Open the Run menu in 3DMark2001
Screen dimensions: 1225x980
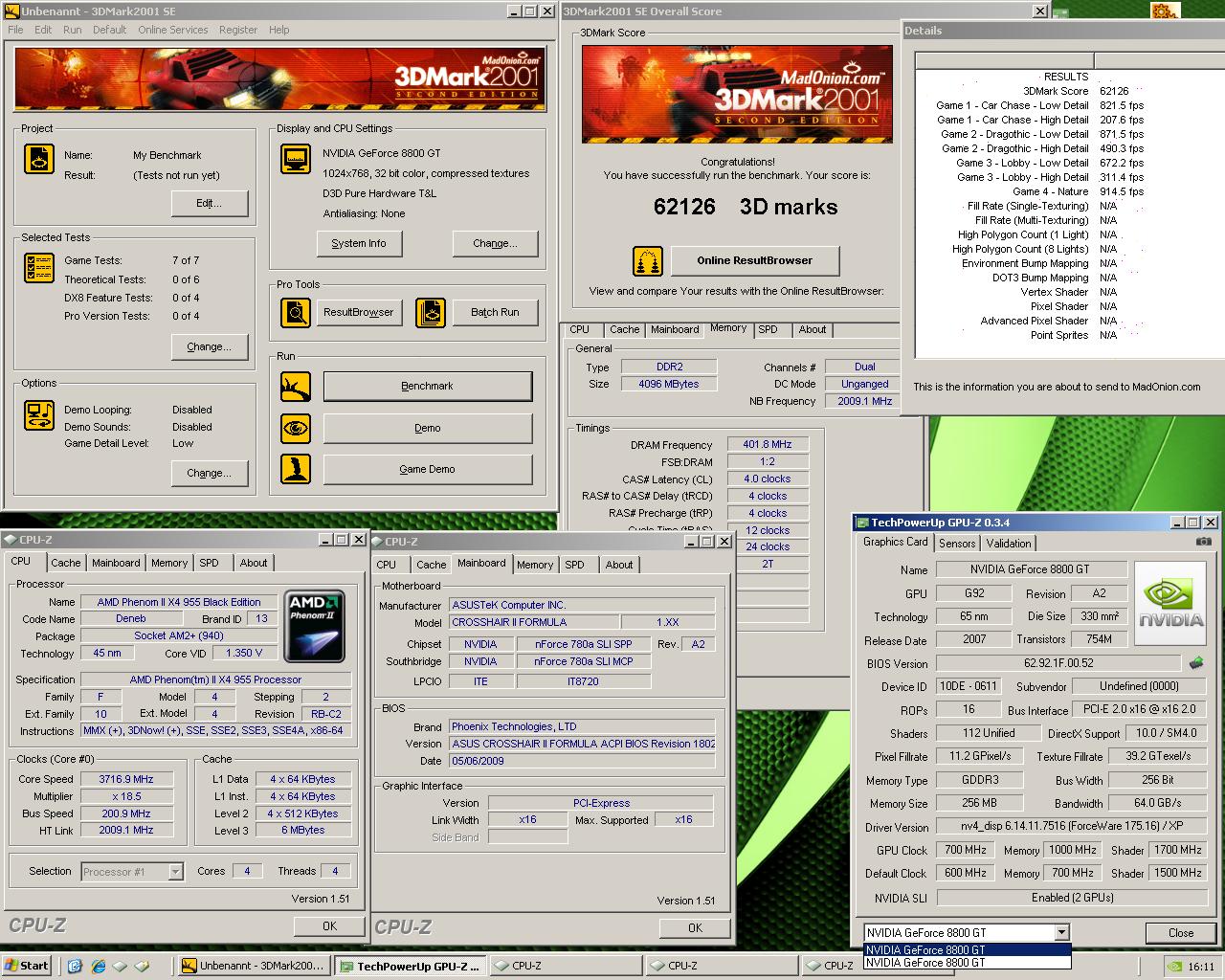[x=72, y=30]
